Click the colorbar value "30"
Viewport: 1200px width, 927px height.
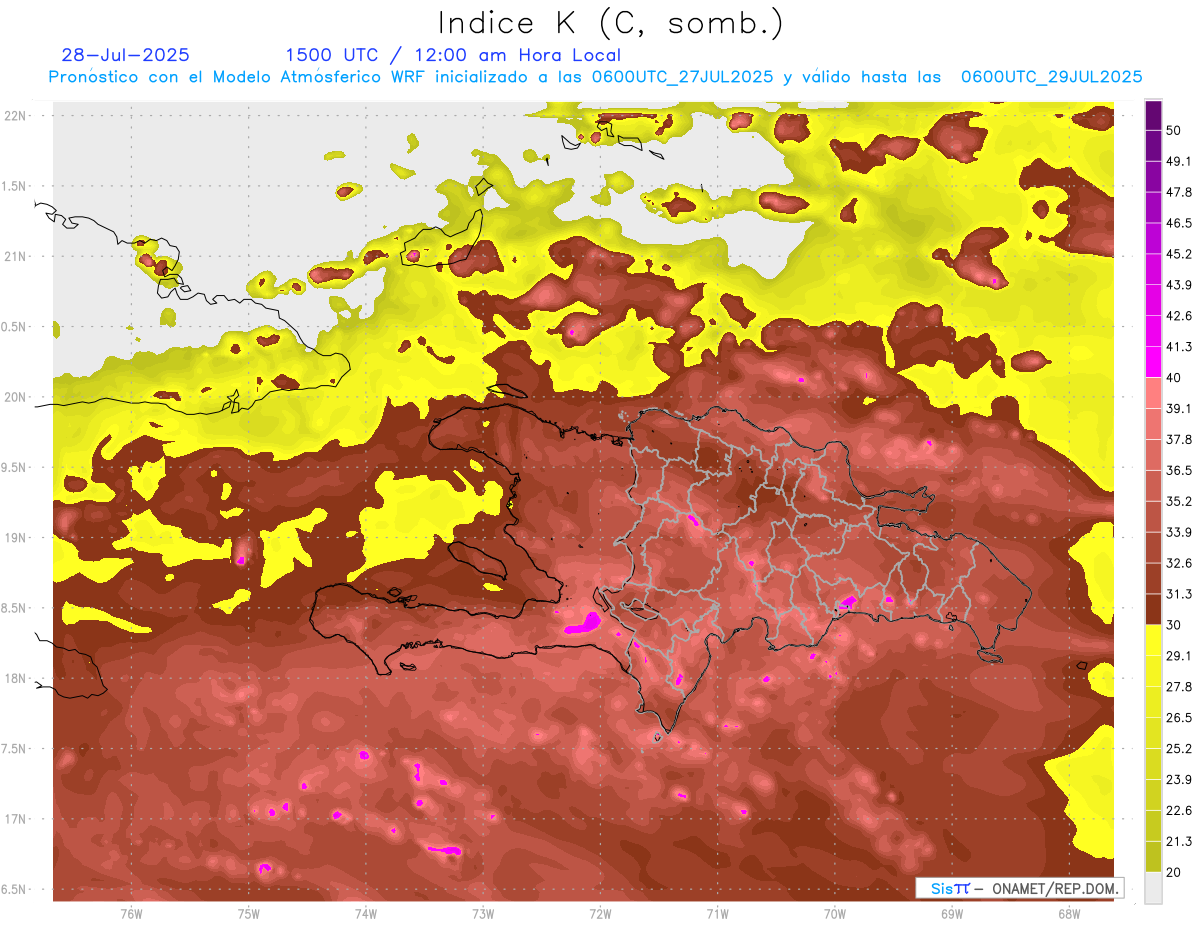[x=1174, y=625]
